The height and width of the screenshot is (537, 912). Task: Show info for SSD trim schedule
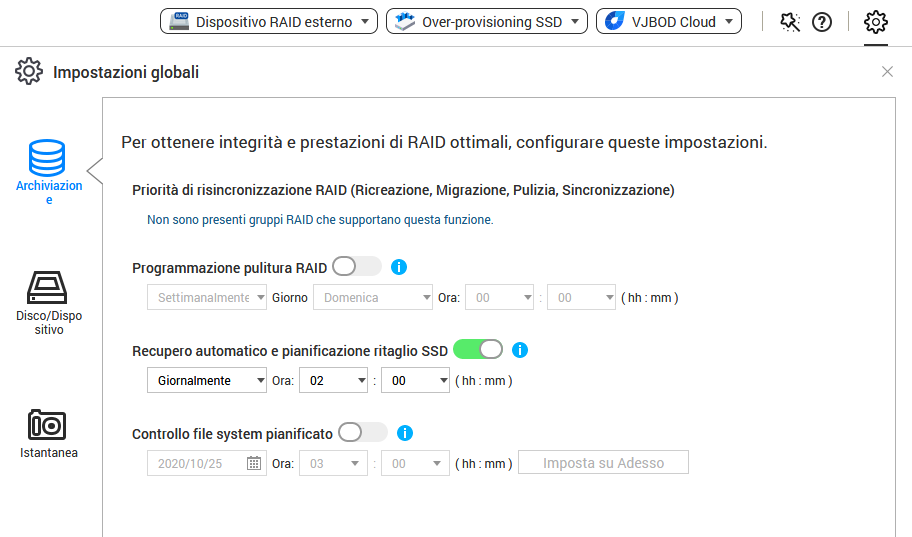tap(519, 350)
